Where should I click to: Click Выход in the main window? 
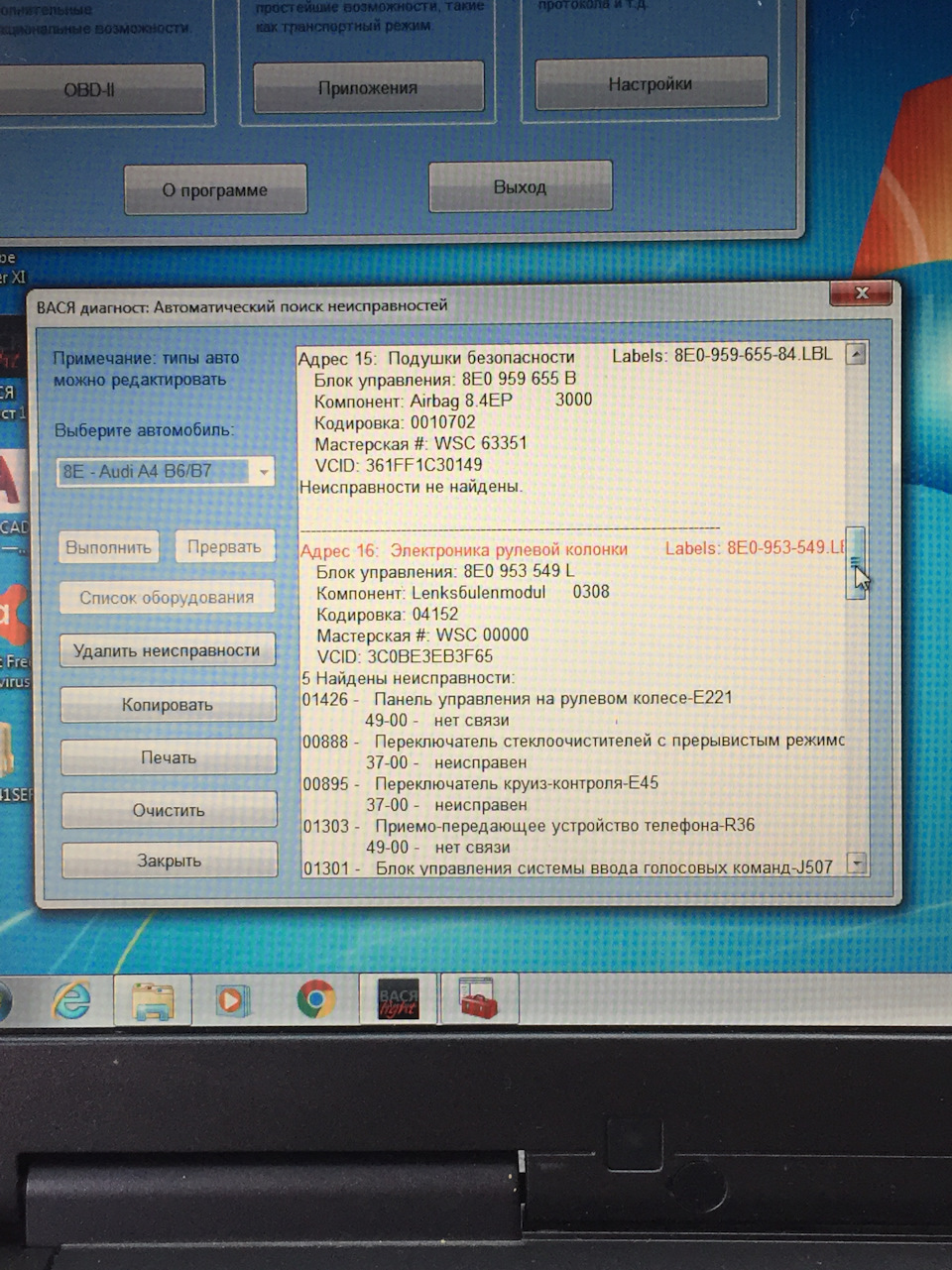[520, 186]
